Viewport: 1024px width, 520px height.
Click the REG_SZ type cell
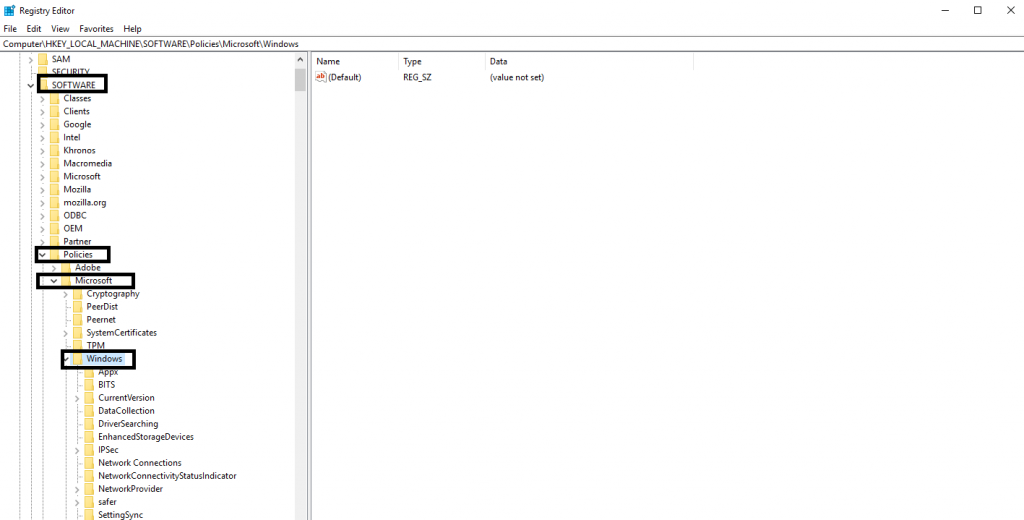[x=417, y=77]
